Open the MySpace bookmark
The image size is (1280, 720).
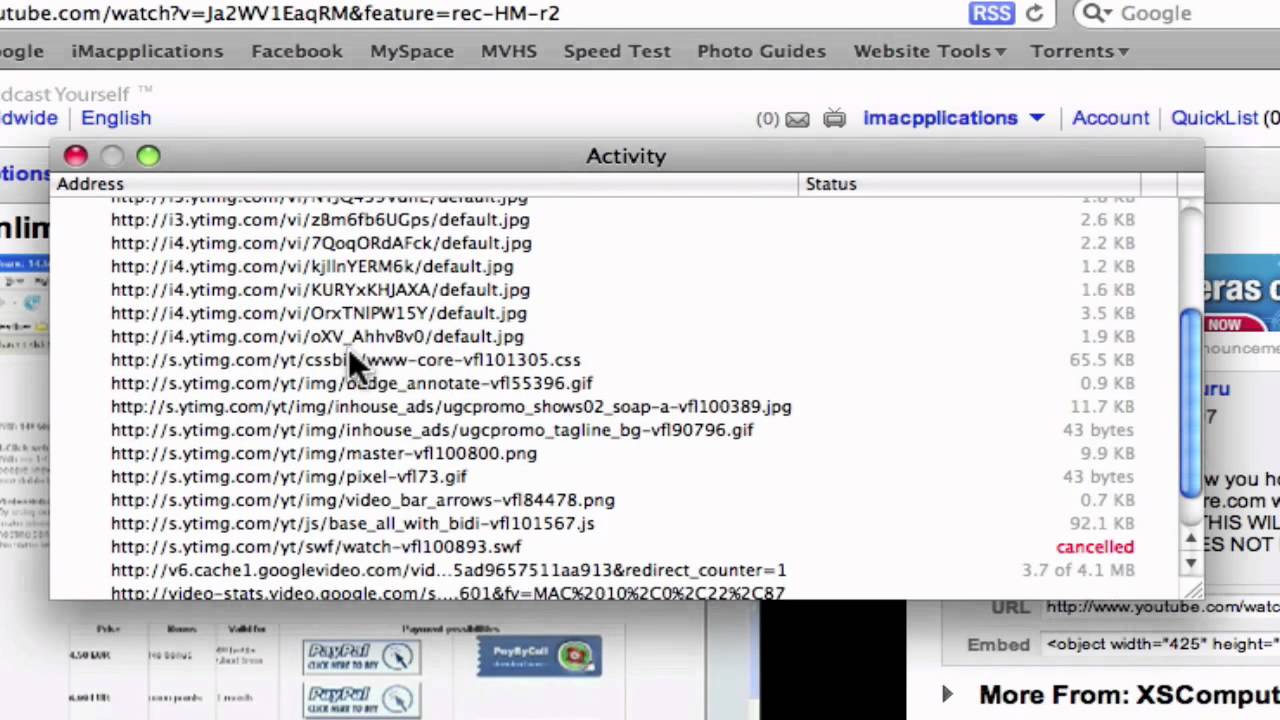pos(411,51)
